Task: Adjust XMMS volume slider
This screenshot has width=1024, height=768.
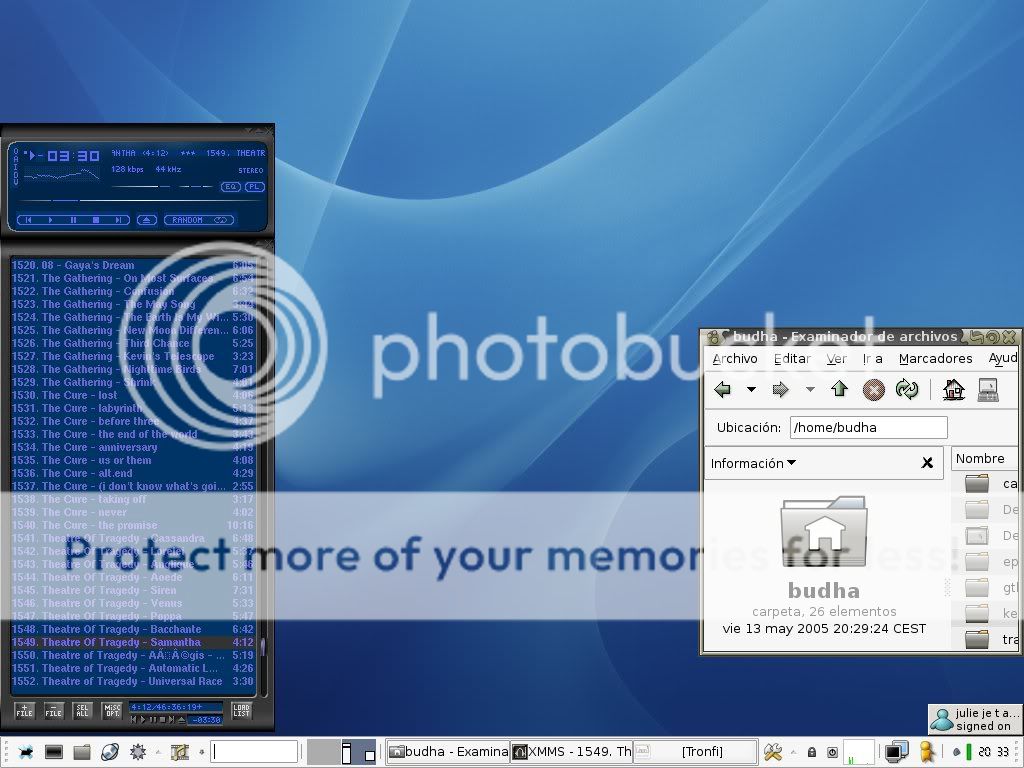Action: 141,187
